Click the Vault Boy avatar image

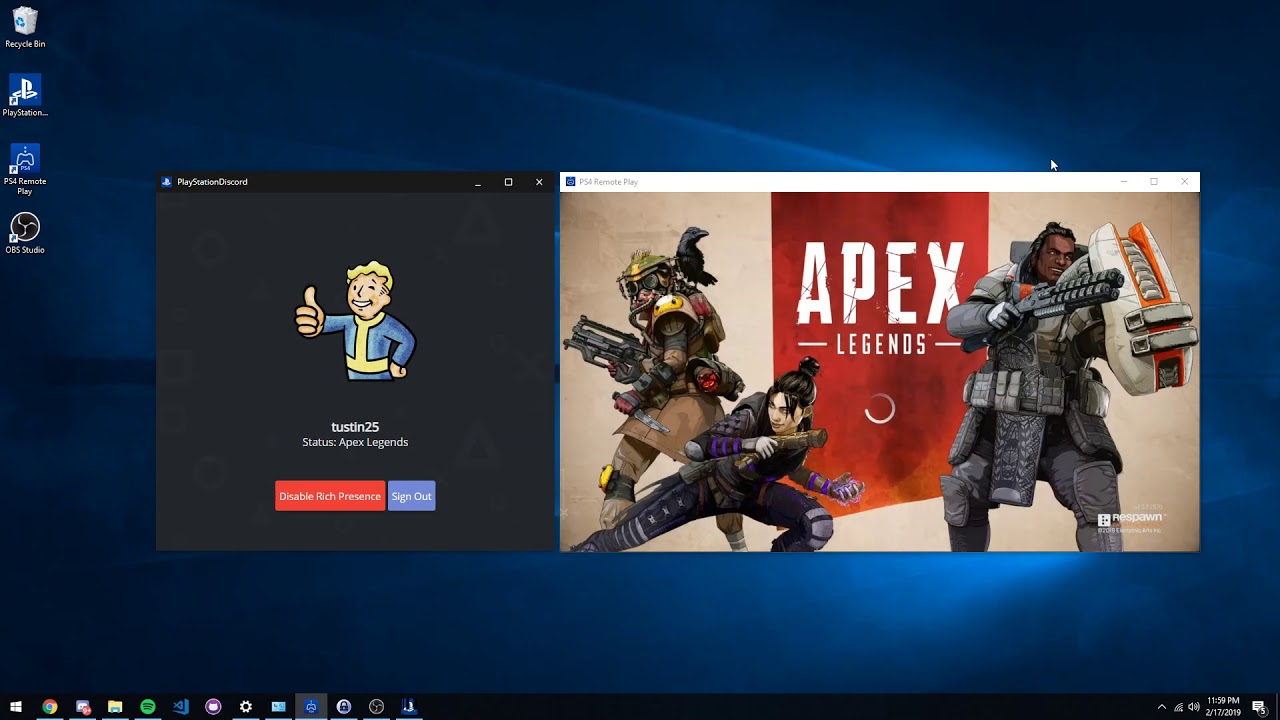coord(355,320)
